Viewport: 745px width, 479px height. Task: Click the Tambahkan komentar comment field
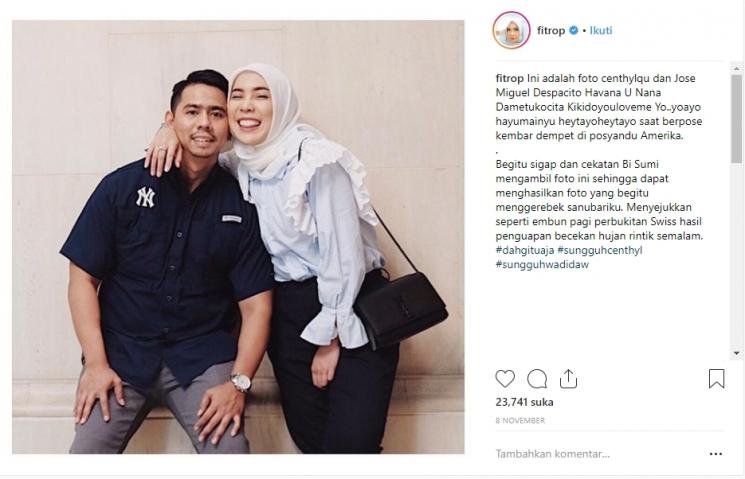(x=599, y=454)
